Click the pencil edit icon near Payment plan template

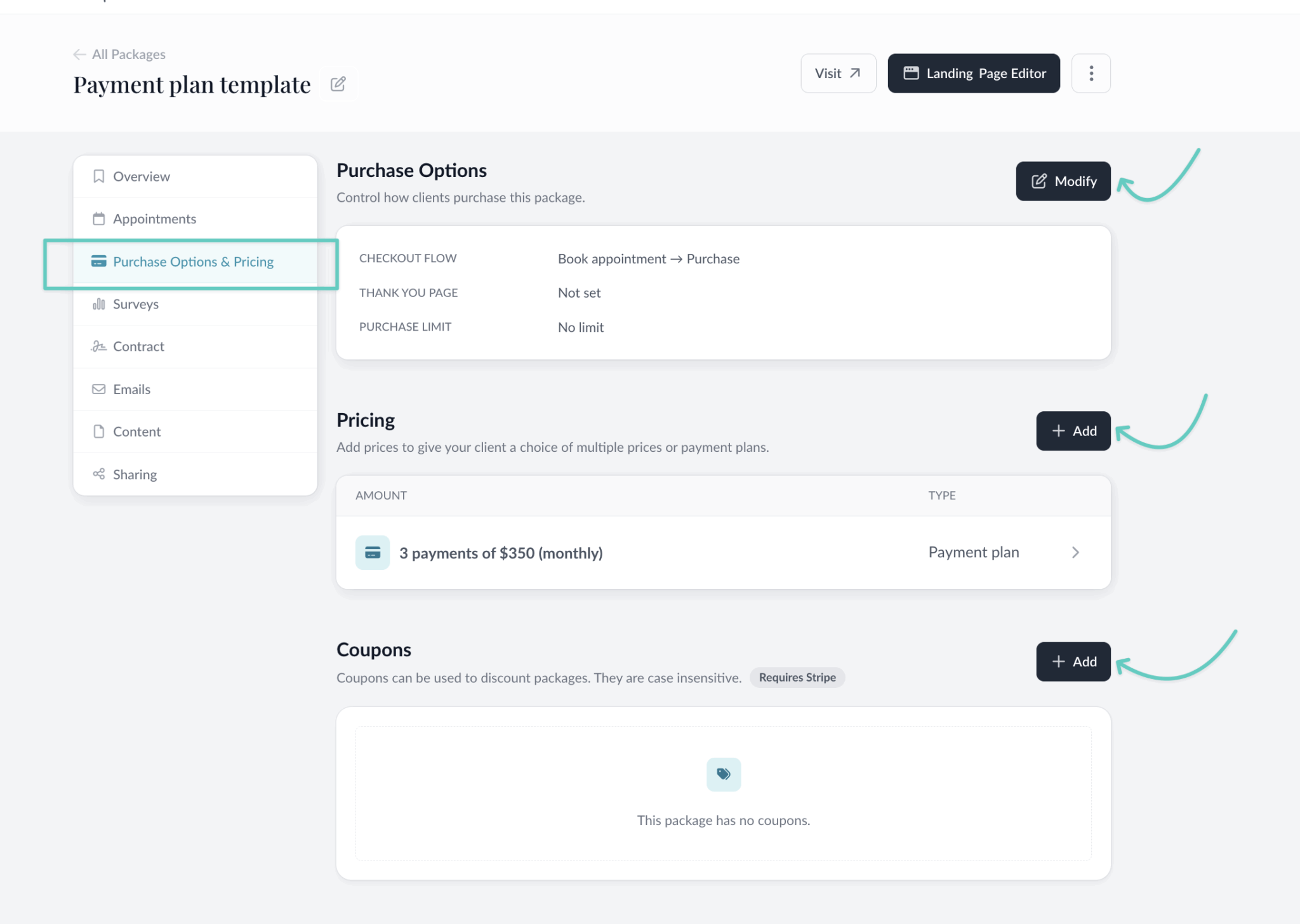click(338, 83)
